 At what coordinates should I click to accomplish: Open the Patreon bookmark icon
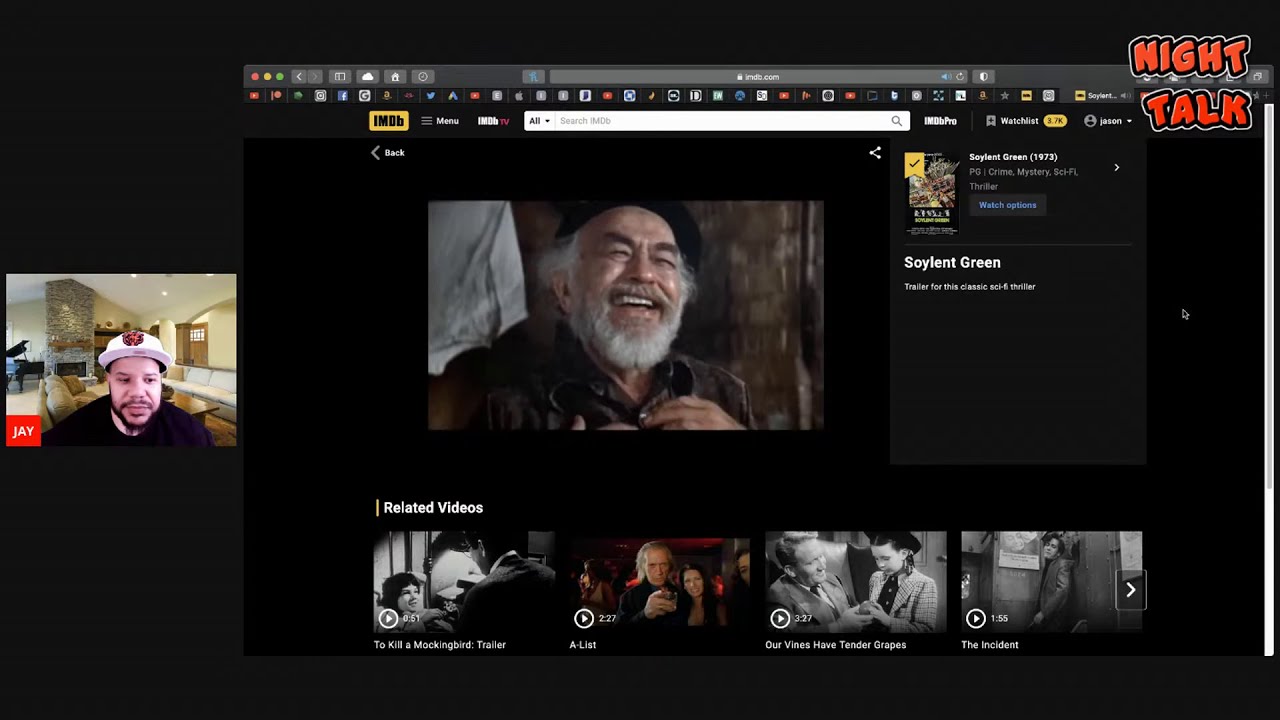pyautogui.click(x=276, y=96)
